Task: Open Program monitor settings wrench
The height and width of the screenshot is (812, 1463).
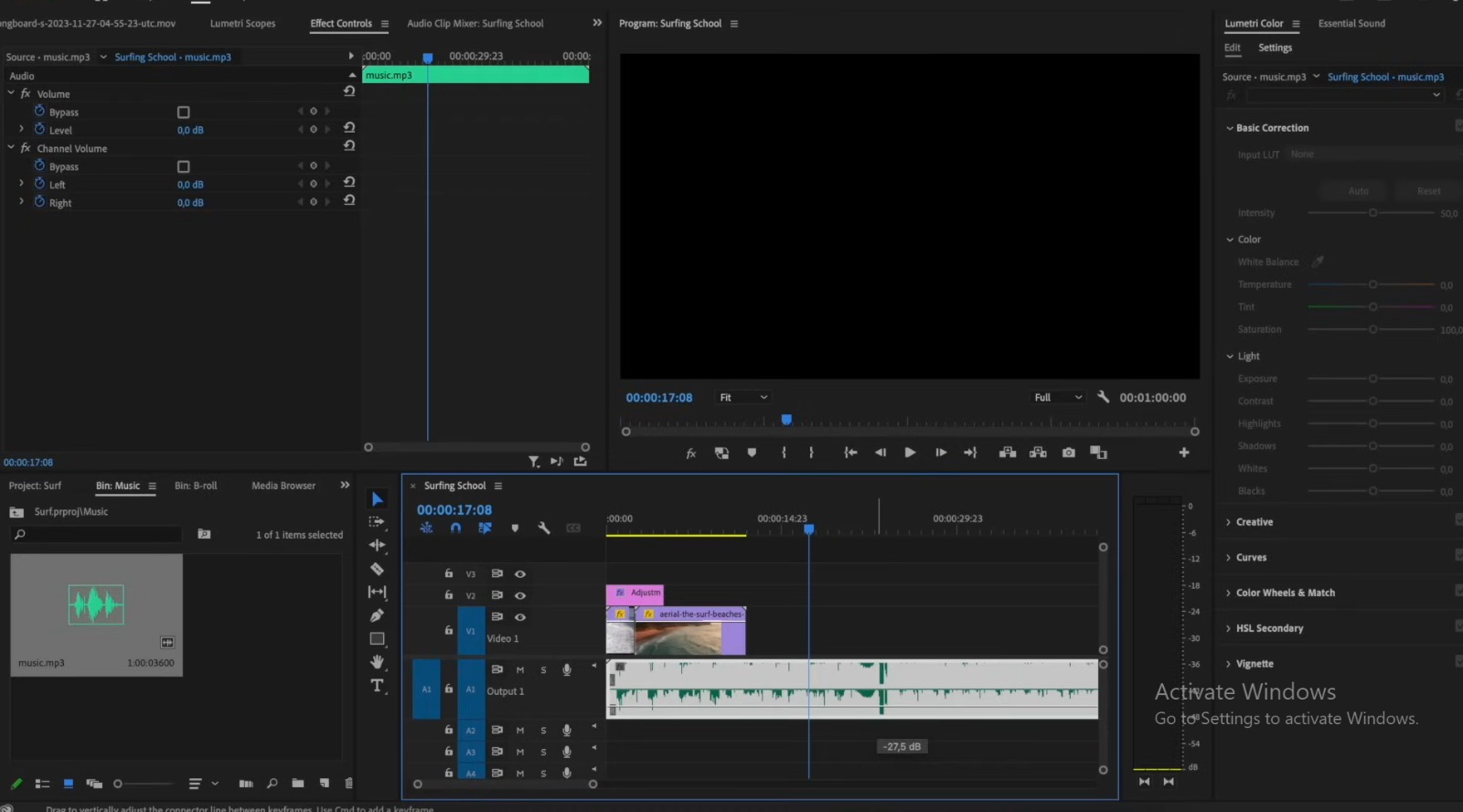Action: (1103, 397)
